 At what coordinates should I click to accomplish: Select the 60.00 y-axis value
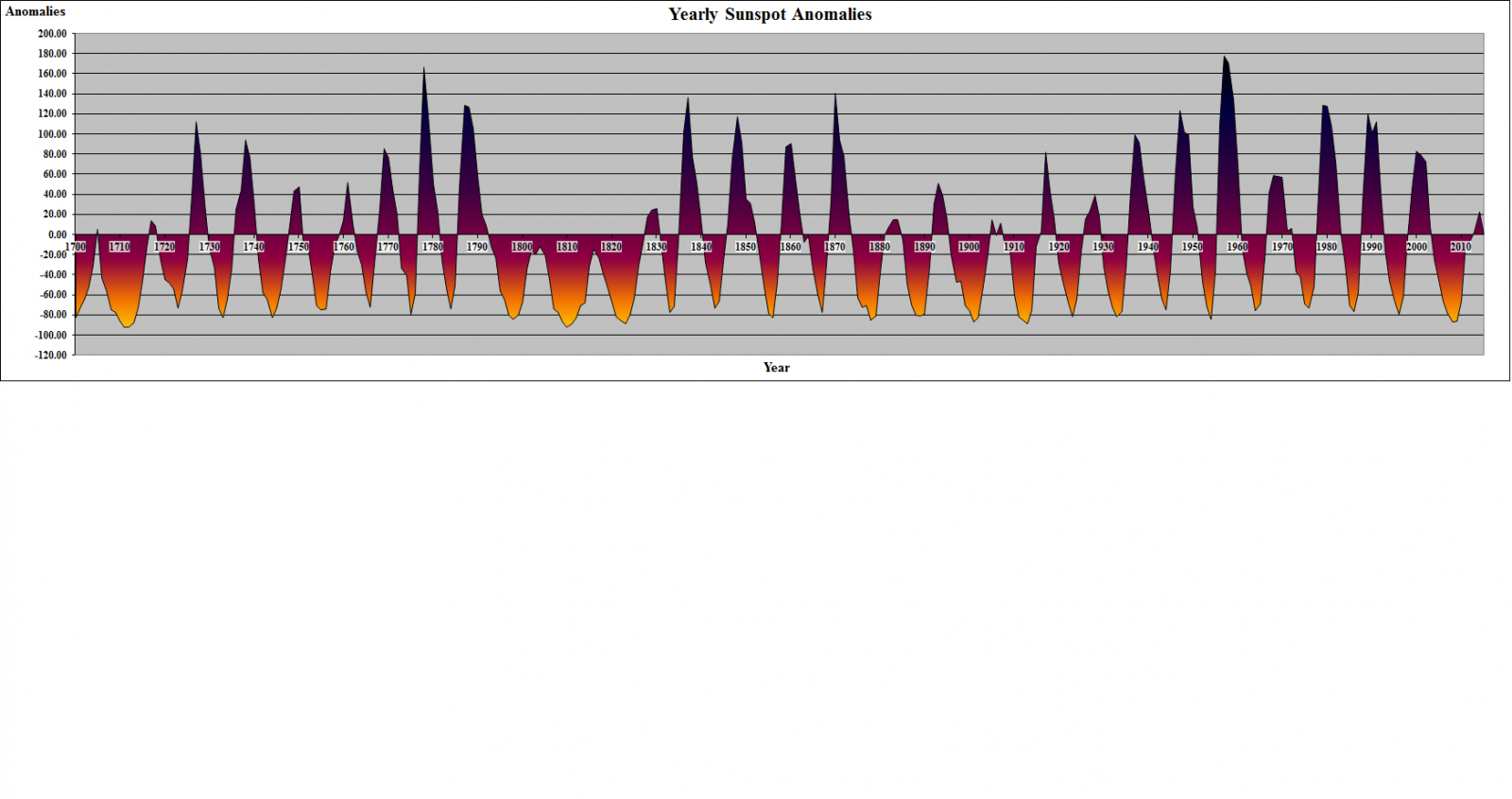pos(55,174)
